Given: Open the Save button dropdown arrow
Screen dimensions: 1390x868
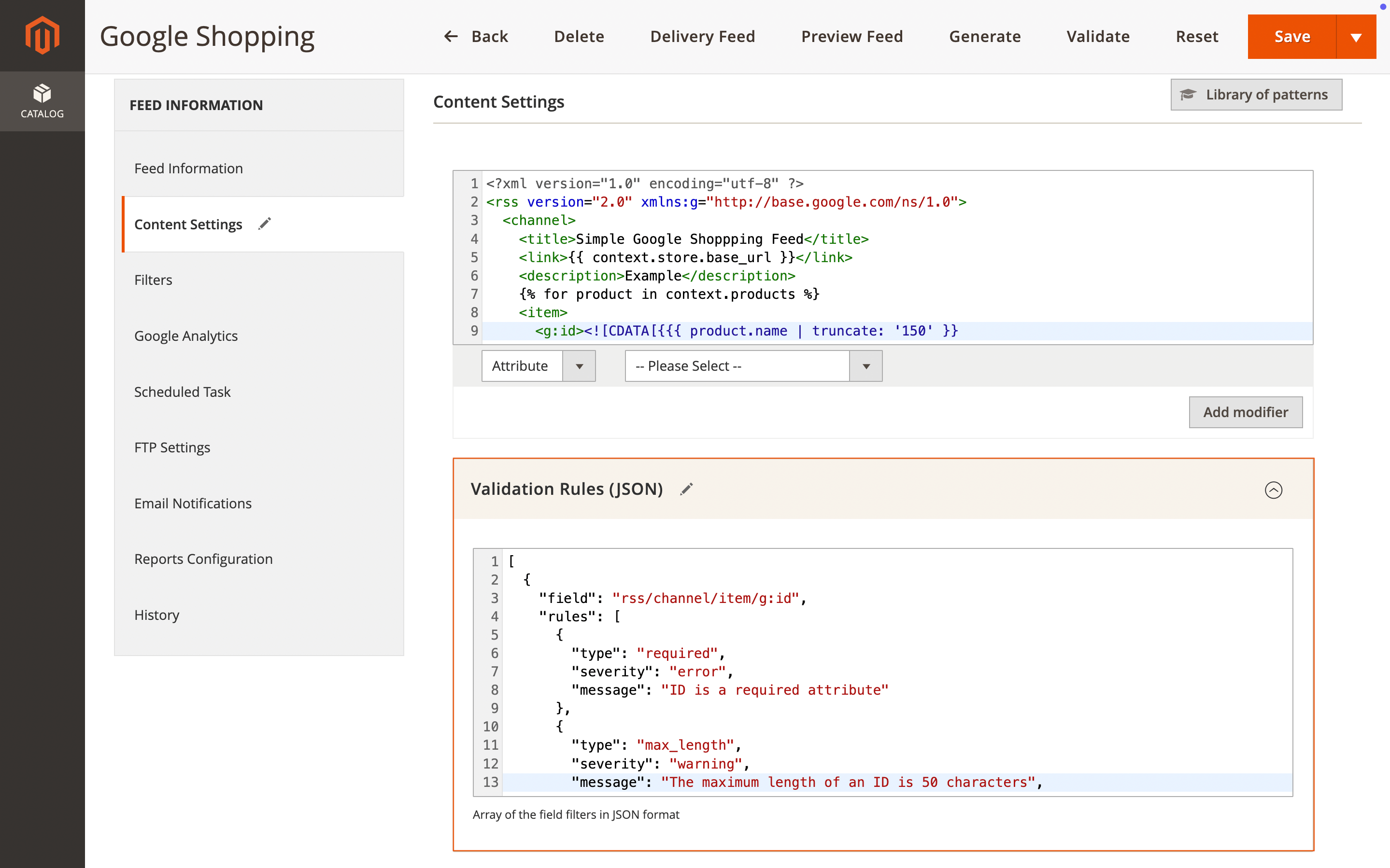Looking at the screenshot, I should pos(1356,37).
